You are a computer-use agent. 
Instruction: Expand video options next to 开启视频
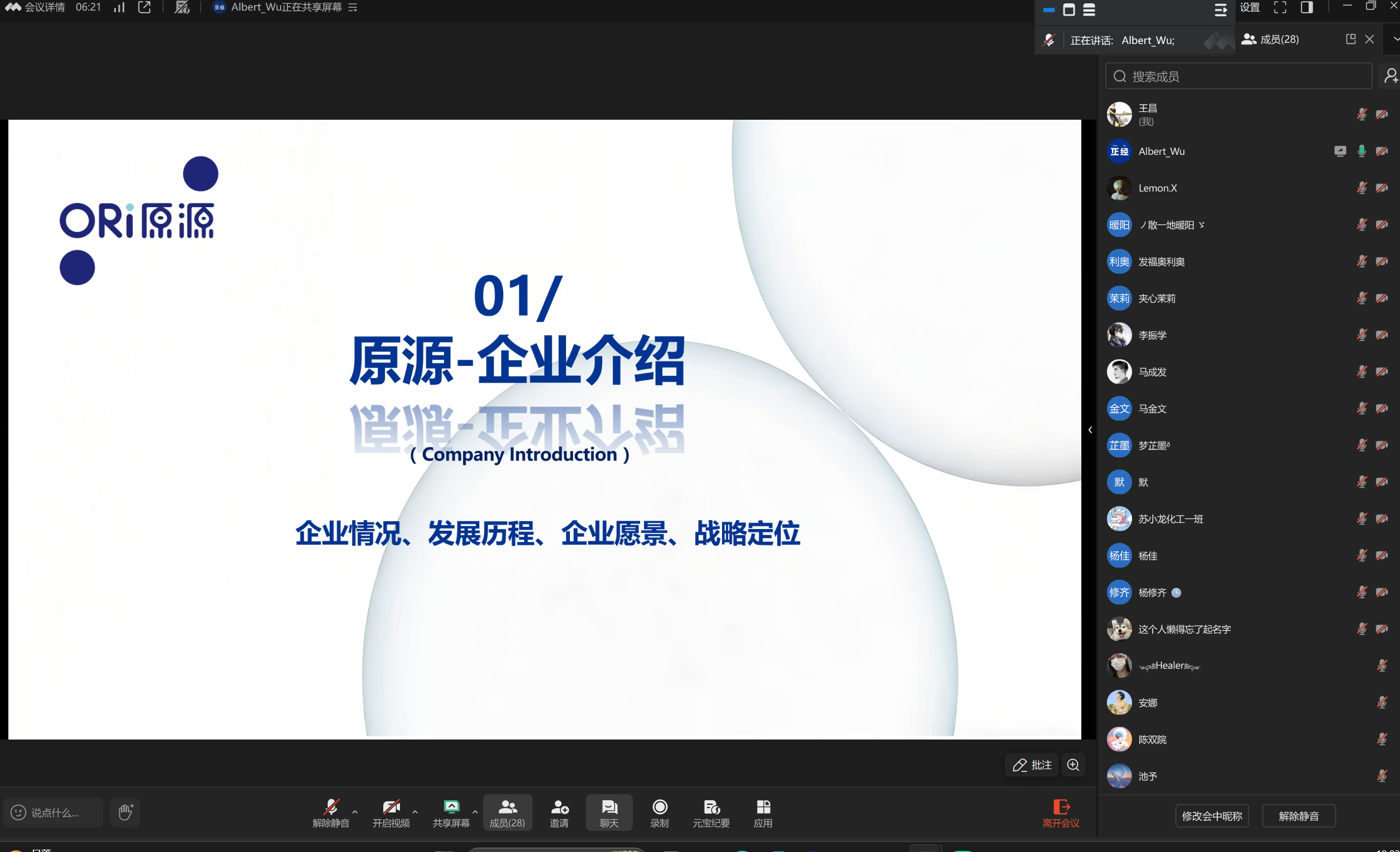(414, 814)
